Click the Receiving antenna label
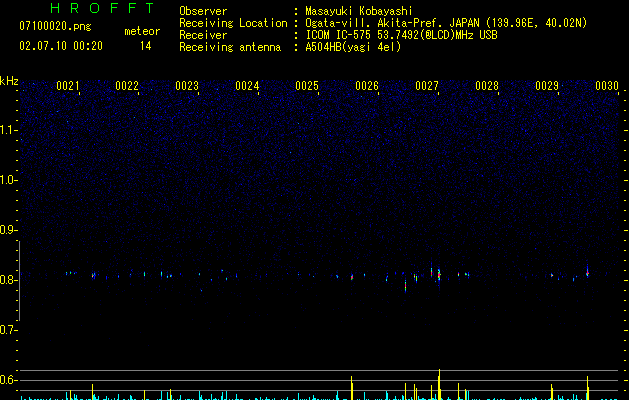 (x=230, y=47)
